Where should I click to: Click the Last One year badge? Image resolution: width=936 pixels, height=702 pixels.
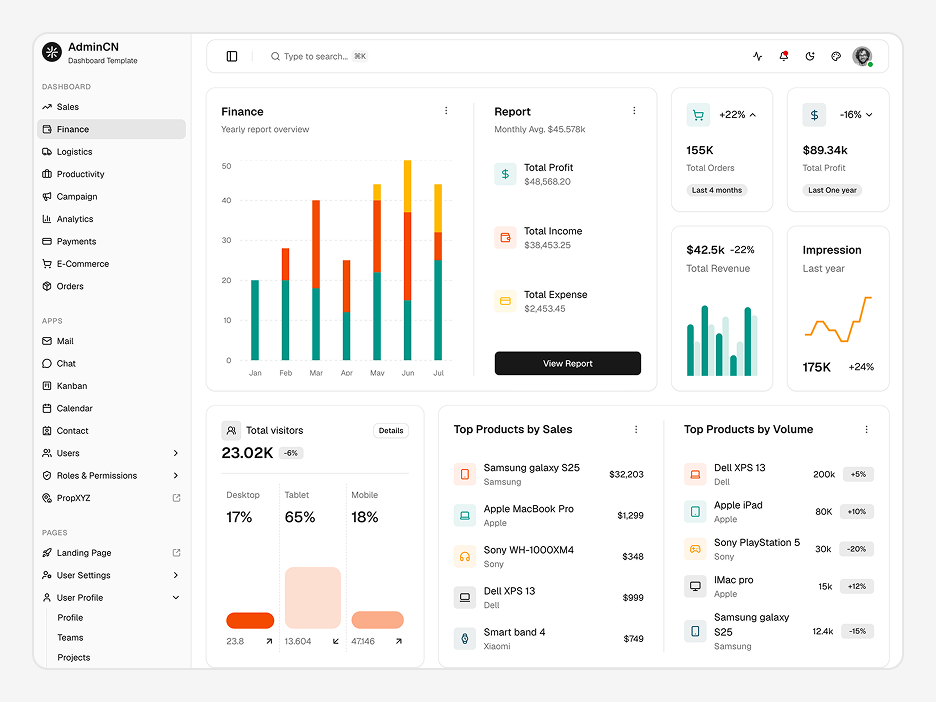[832, 190]
